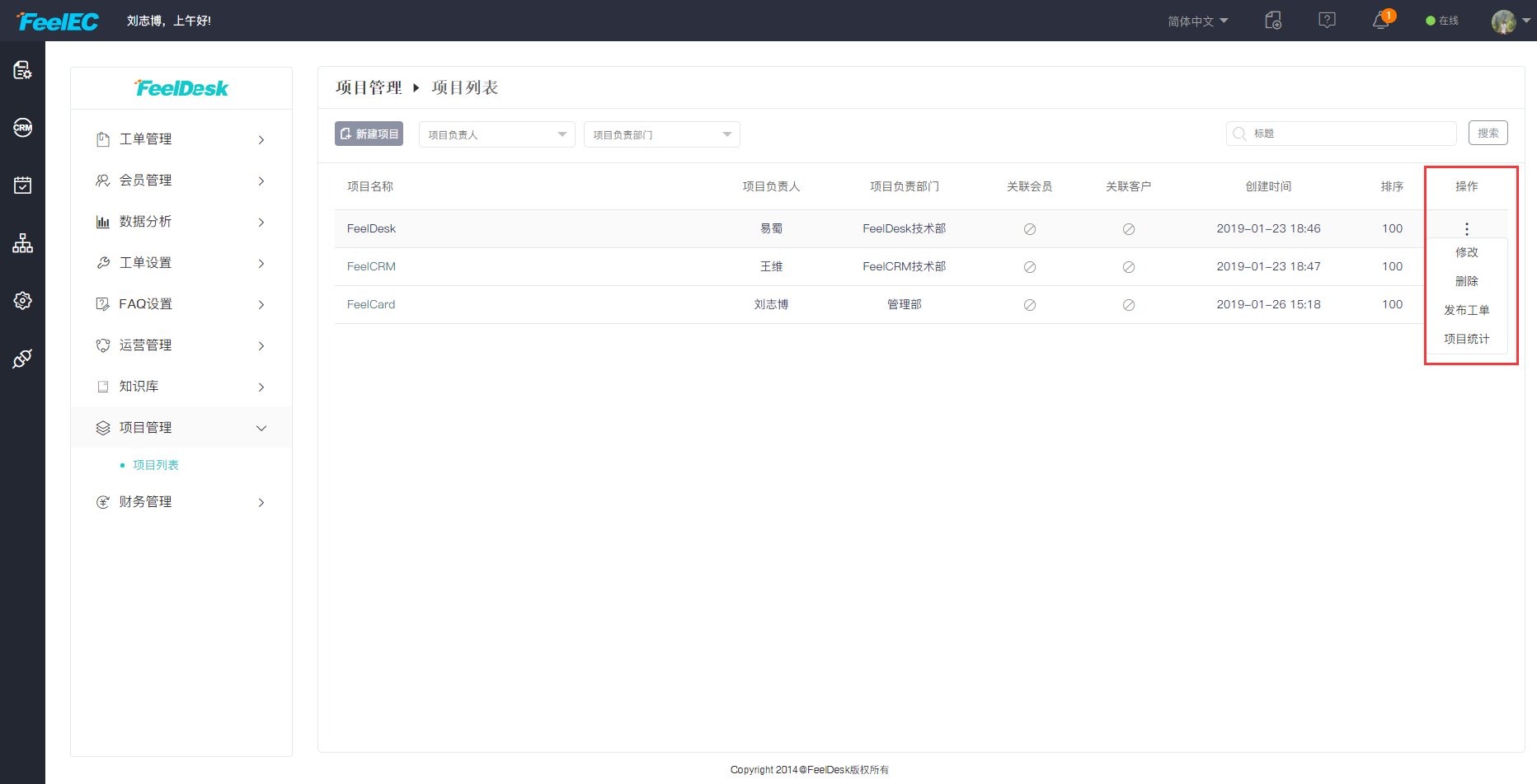Viewport: 1537px width, 784px height.
Task: Click the three-dot action icon for FeelDesk row
Action: (x=1467, y=228)
